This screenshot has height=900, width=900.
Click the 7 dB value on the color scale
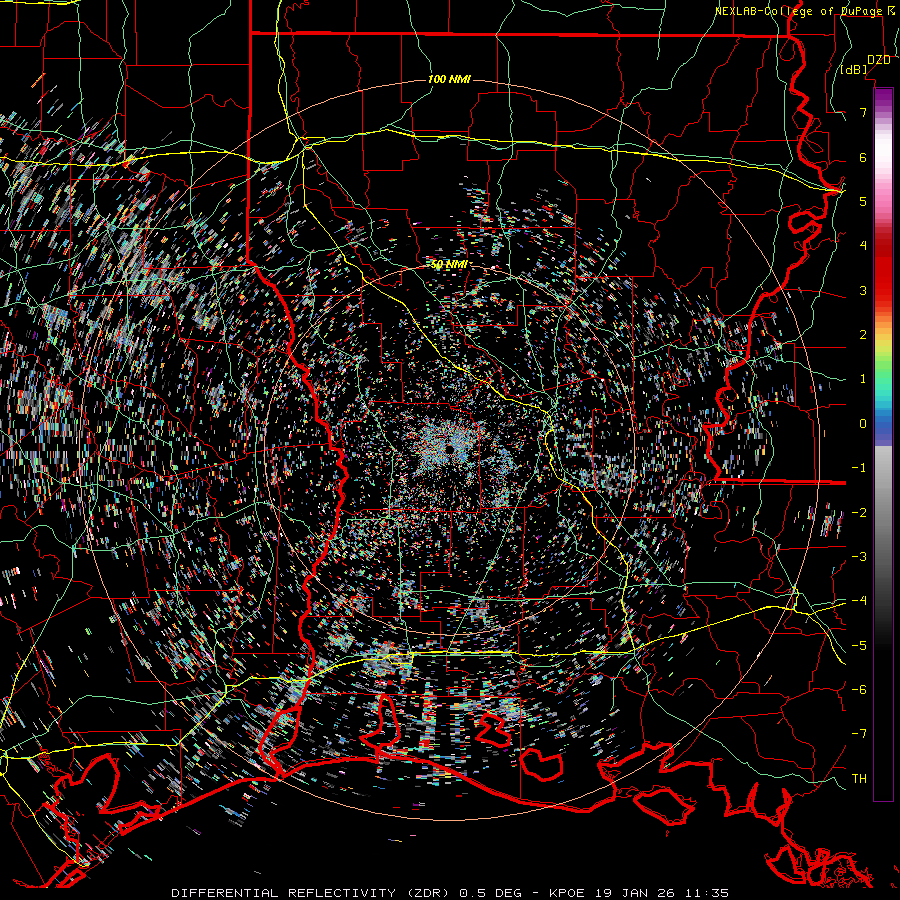pyautogui.click(x=863, y=112)
